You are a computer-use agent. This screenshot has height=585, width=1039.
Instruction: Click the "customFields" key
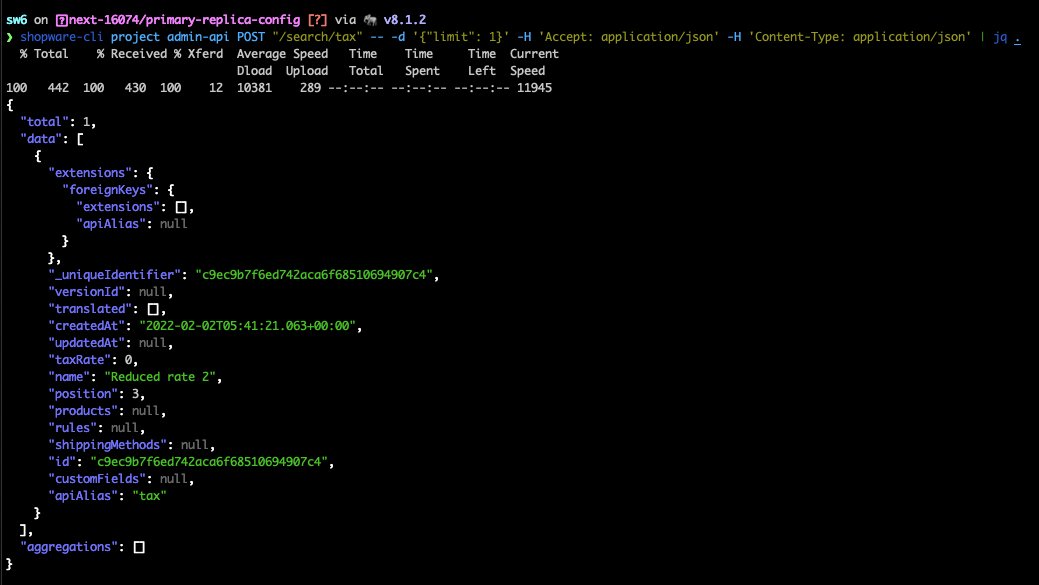coord(97,479)
